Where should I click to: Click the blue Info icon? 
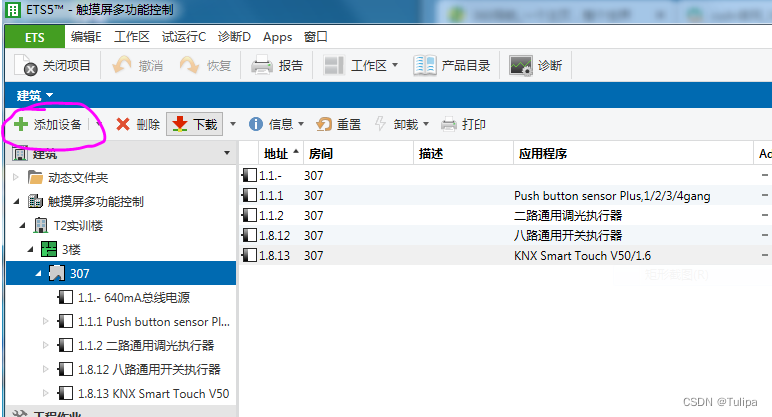[x=256, y=124]
